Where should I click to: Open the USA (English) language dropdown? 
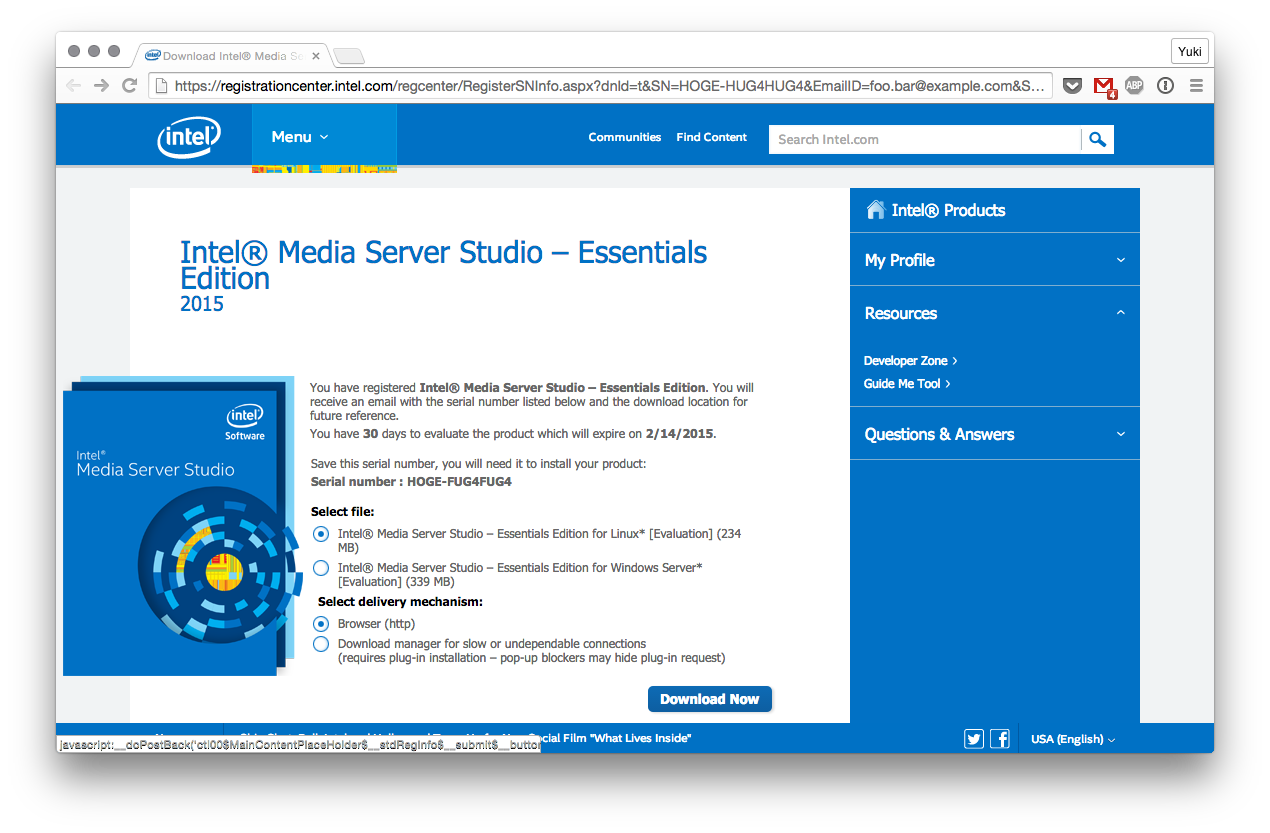click(1073, 739)
